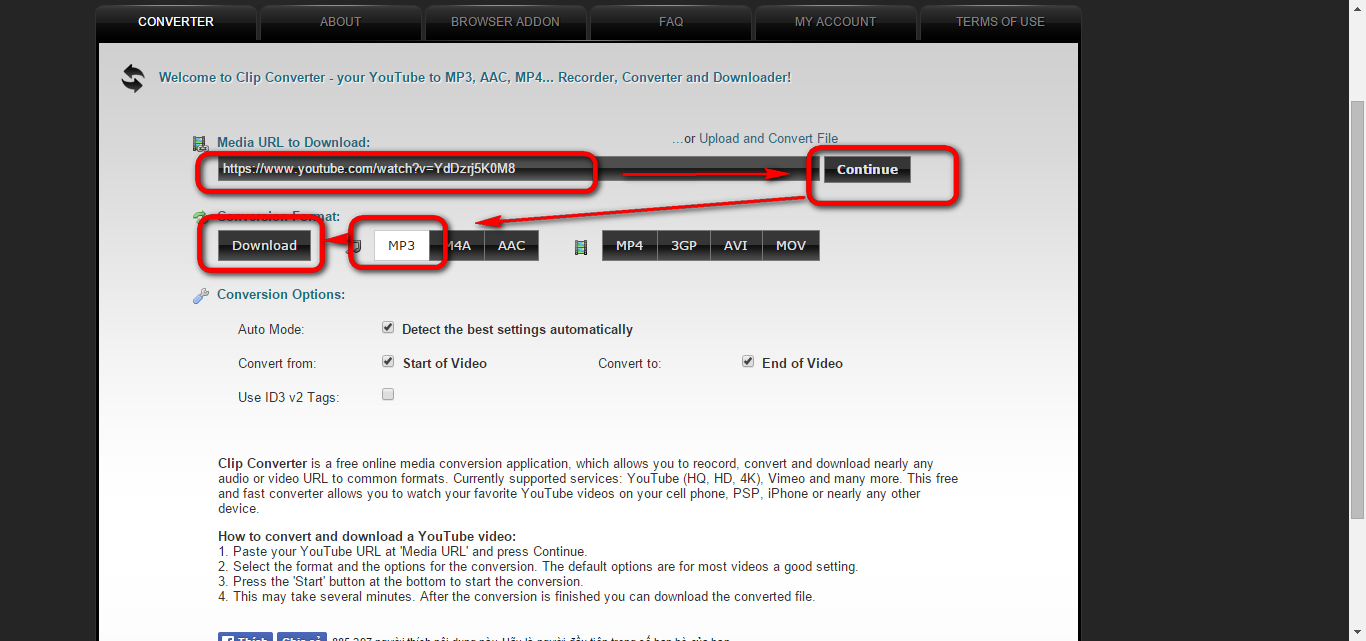Uncheck the End of Video checkbox

748,362
